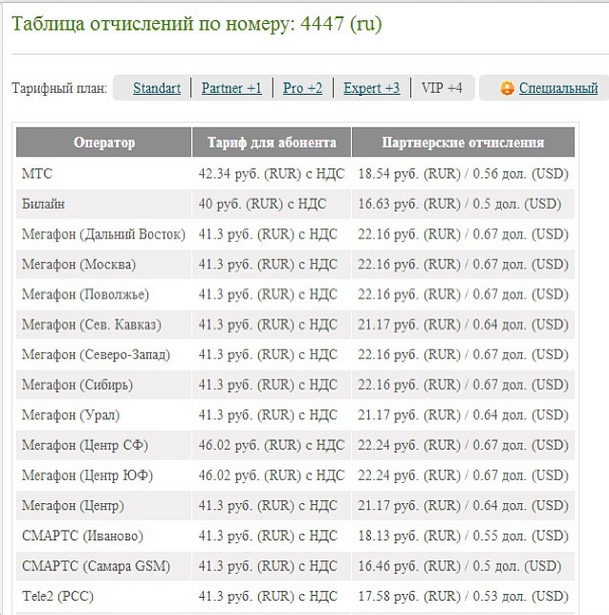Click Мегафон (Сев. Кавказ) operator cell

point(104,324)
